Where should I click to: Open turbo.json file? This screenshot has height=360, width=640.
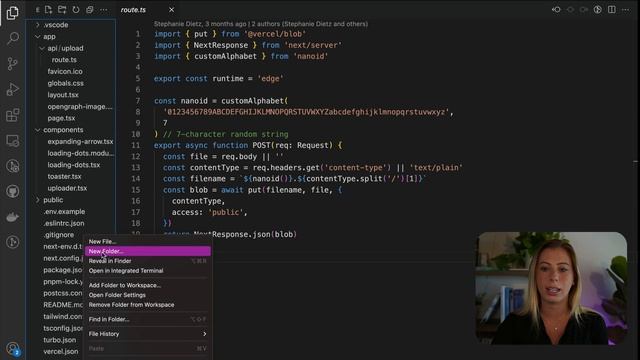(x=60, y=340)
